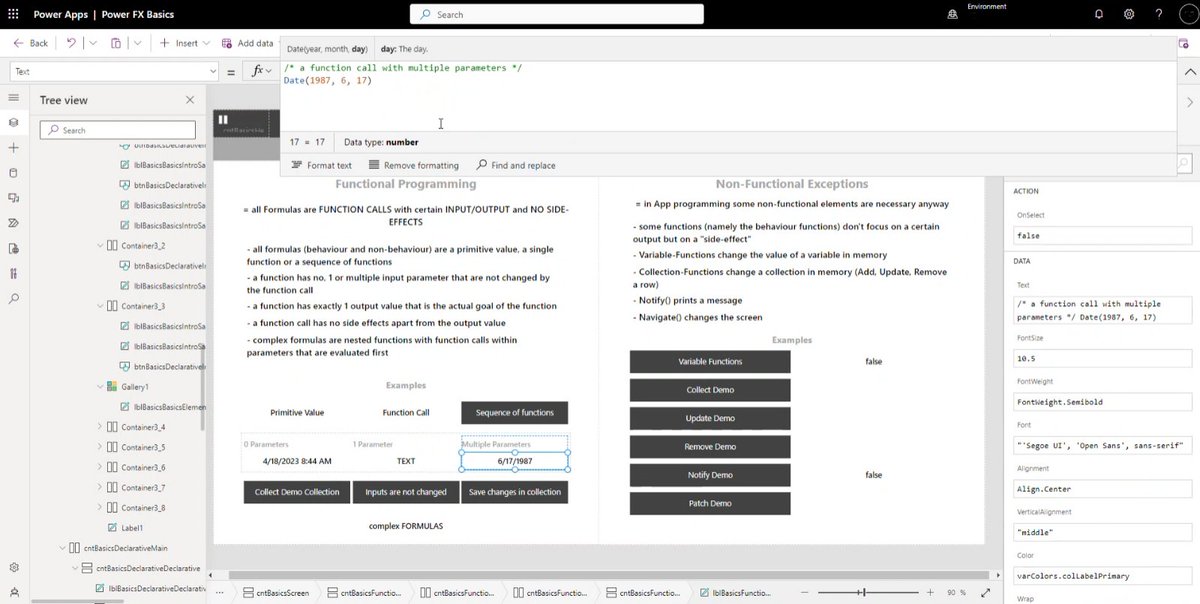This screenshot has height=604, width=1200.
Task: Click the plus Insert icon in left rail
Action: pyautogui.click(x=14, y=147)
